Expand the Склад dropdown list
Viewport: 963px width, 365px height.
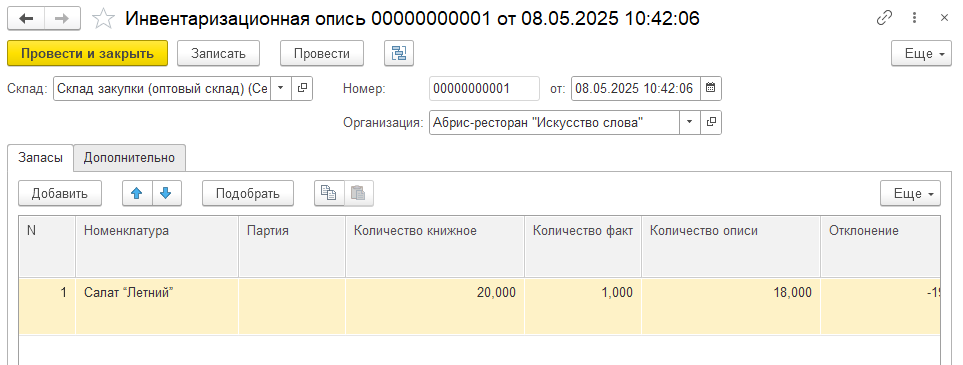pos(281,88)
